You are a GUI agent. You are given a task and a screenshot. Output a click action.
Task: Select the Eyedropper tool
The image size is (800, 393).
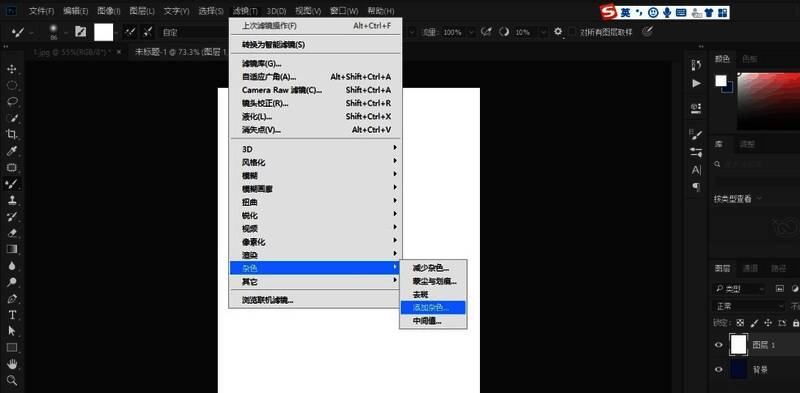pos(12,151)
